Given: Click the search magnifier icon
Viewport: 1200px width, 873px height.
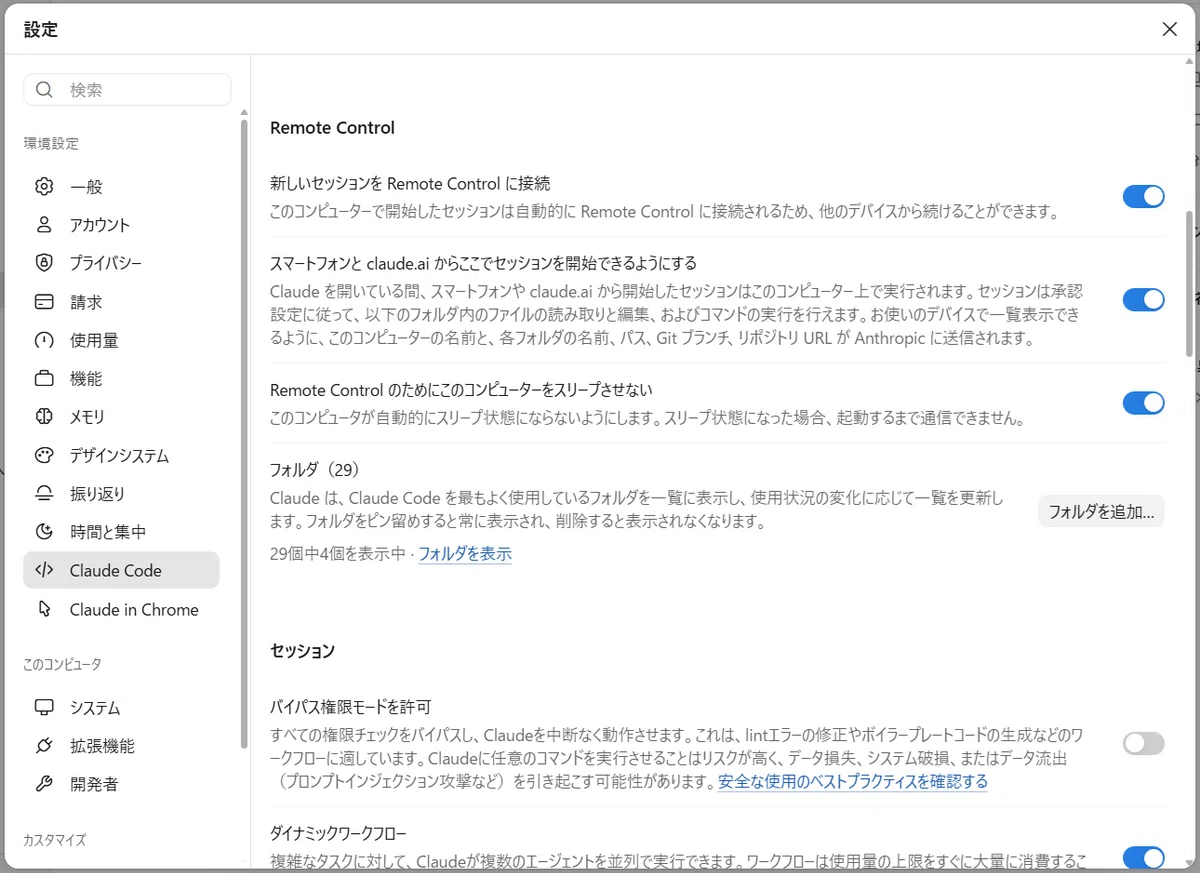Looking at the screenshot, I should [44, 90].
